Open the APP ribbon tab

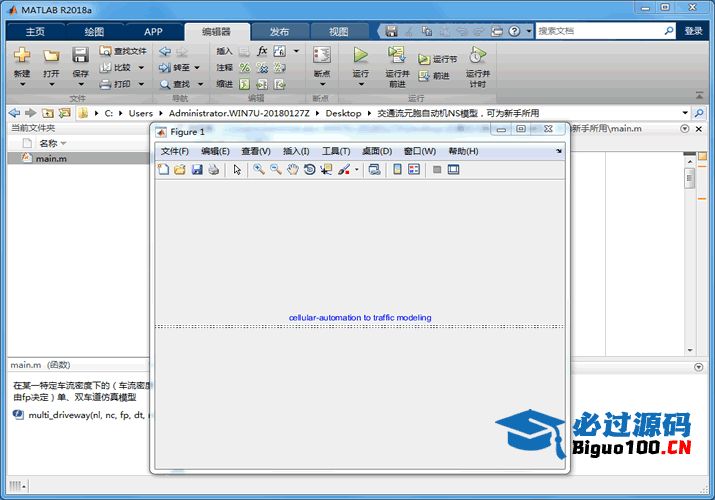(x=153, y=31)
